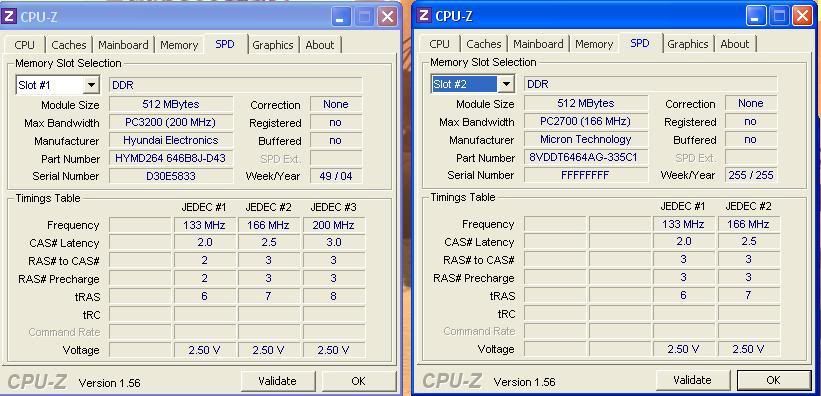This screenshot has height=396, width=821.
Task: Open Graphics tab in right CPU-Z window
Action: (688, 44)
